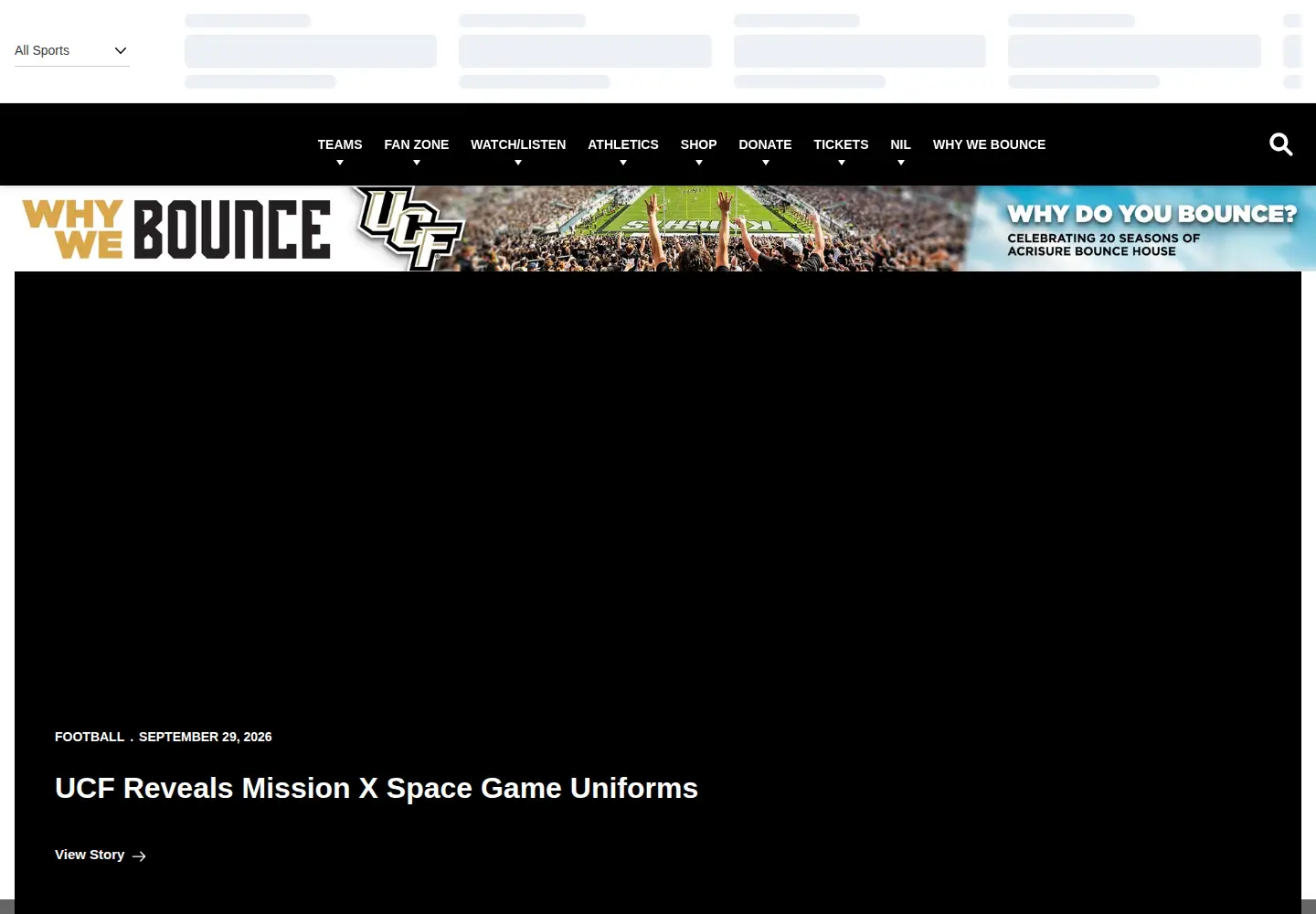Open the WATCH/LISTEN menu
Screen dimensions: 1316x914
click(518, 144)
